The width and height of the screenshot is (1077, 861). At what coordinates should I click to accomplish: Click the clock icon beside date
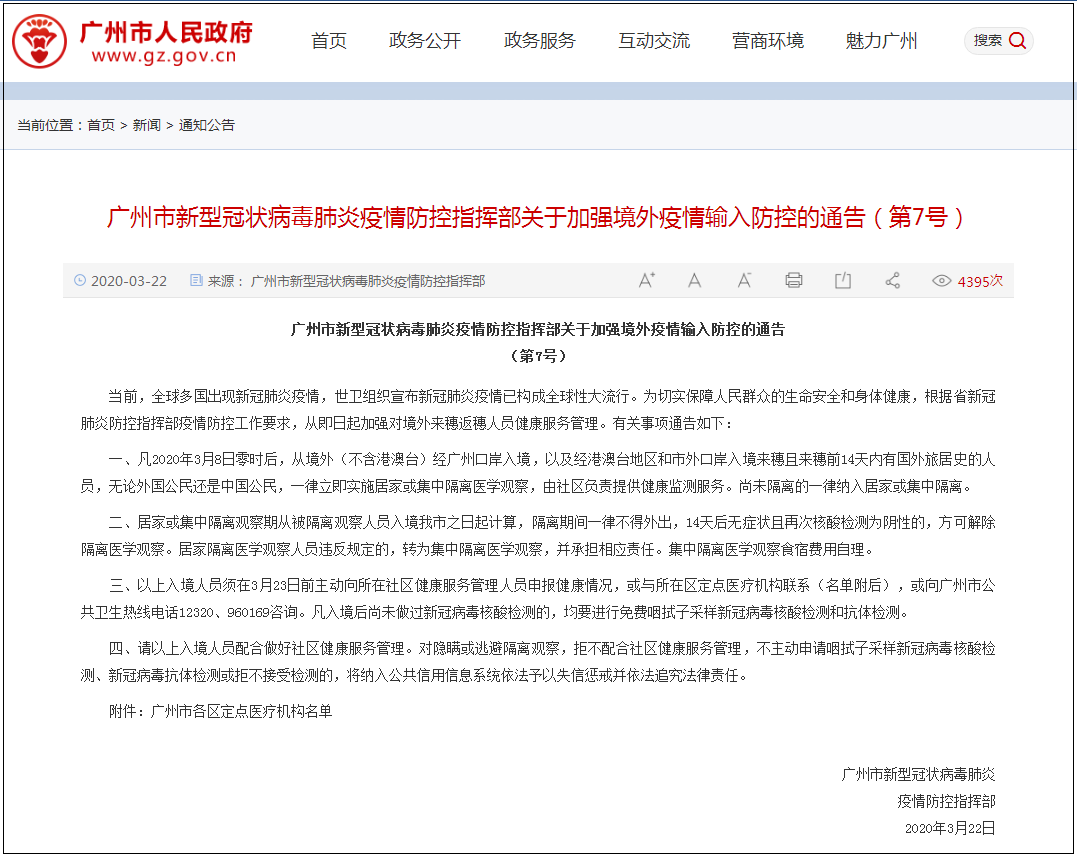pyautogui.click(x=80, y=280)
